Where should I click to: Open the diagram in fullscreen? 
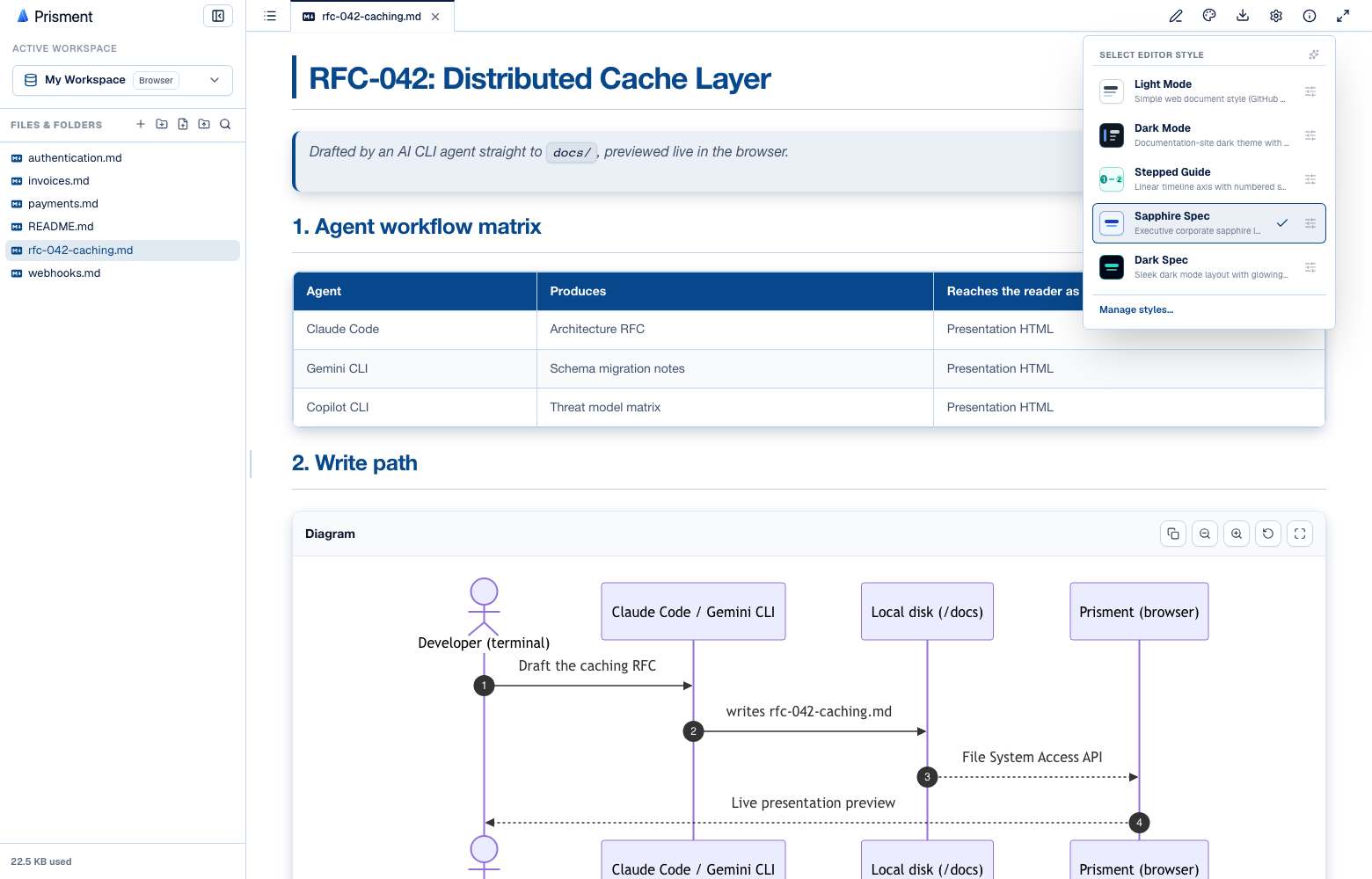(1300, 534)
